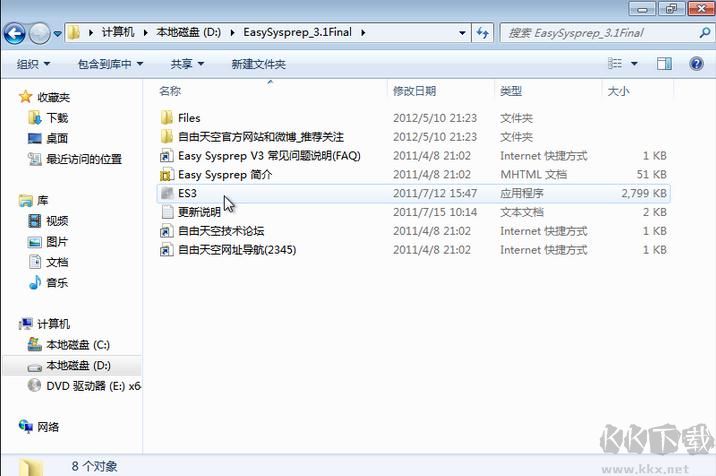Viewport: 716px width, 476px height.
Task: Open address bar previous locations dropdown
Action: tap(462, 33)
